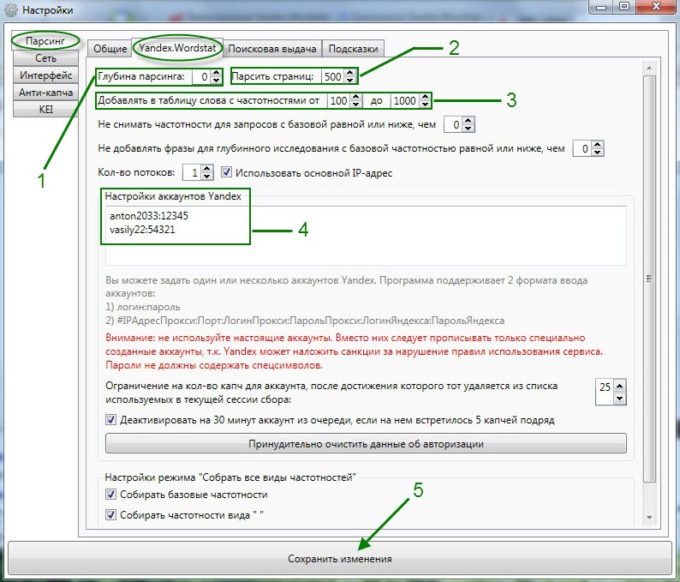Click the maximum frequency field showing 1000
This screenshot has height=582, width=680.
click(x=405, y=101)
